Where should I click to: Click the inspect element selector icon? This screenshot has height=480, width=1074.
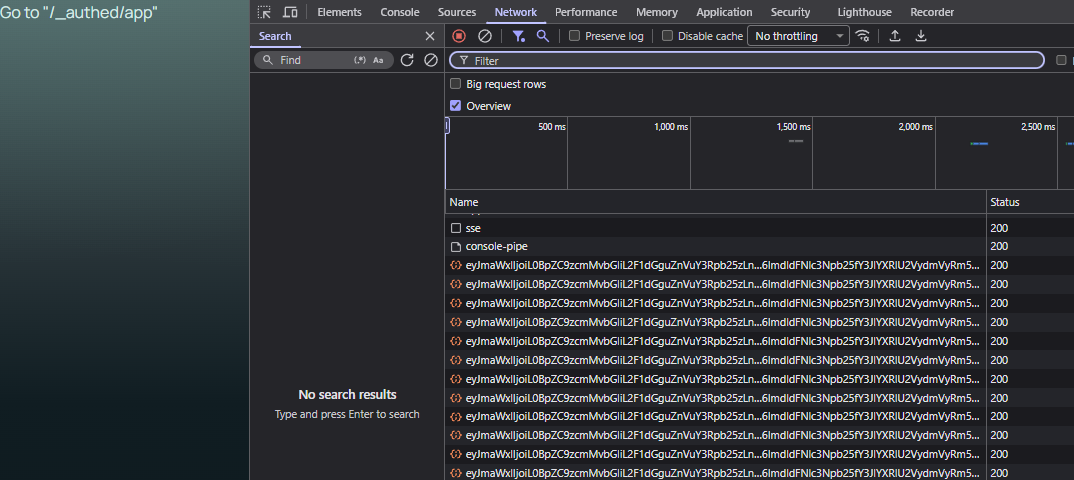click(x=264, y=12)
